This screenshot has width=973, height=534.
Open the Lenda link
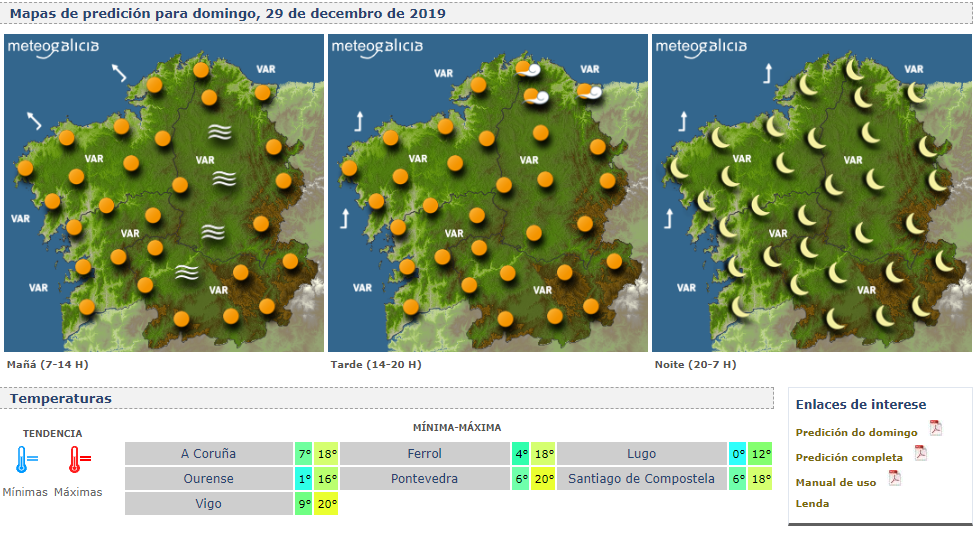tap(812, 503)
